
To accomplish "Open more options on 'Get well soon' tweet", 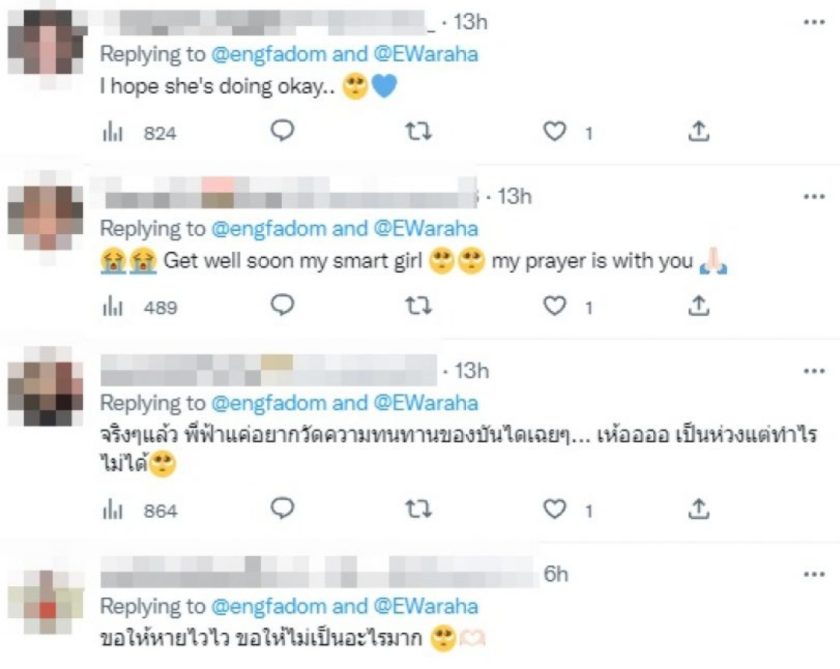I will pyautogui.click(x=814, y=197).
